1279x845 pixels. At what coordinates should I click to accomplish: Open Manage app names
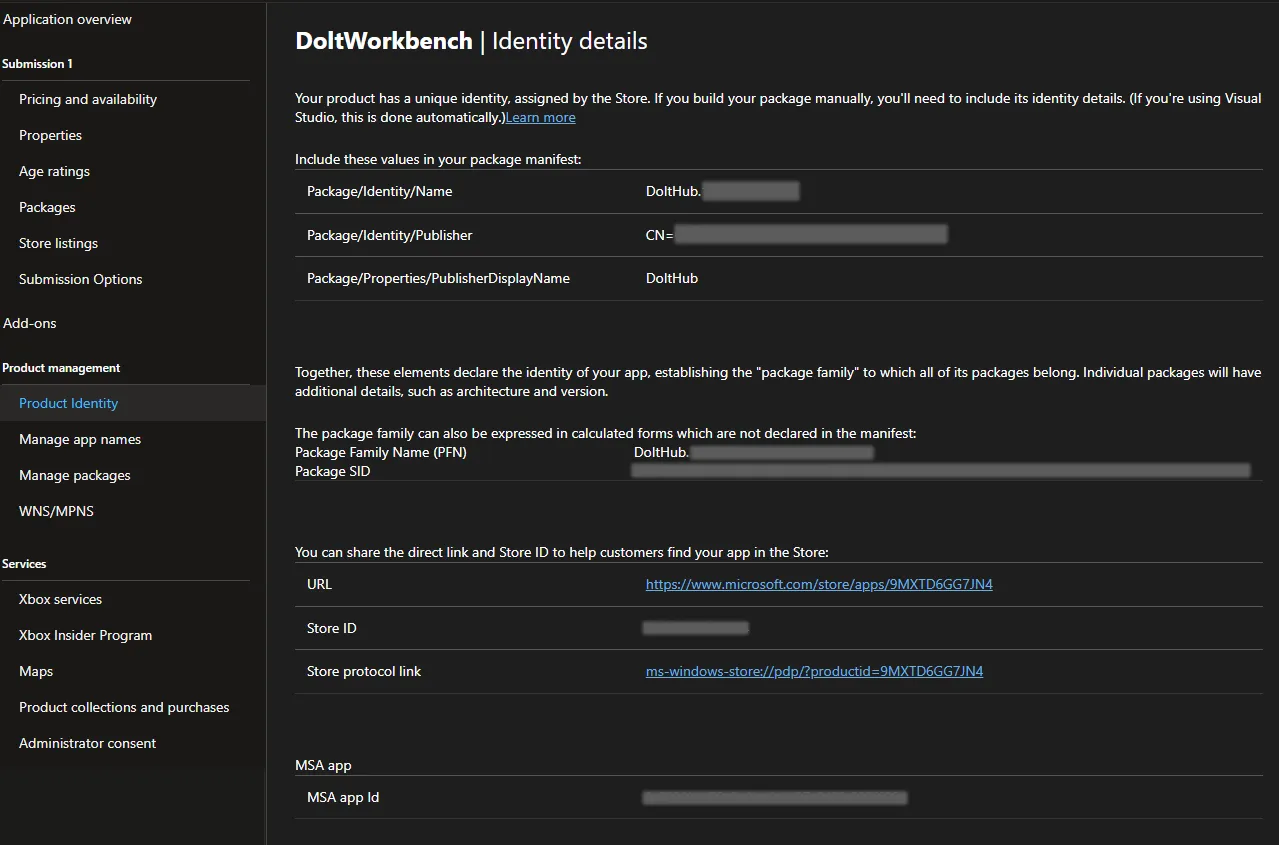coord(80,439)
